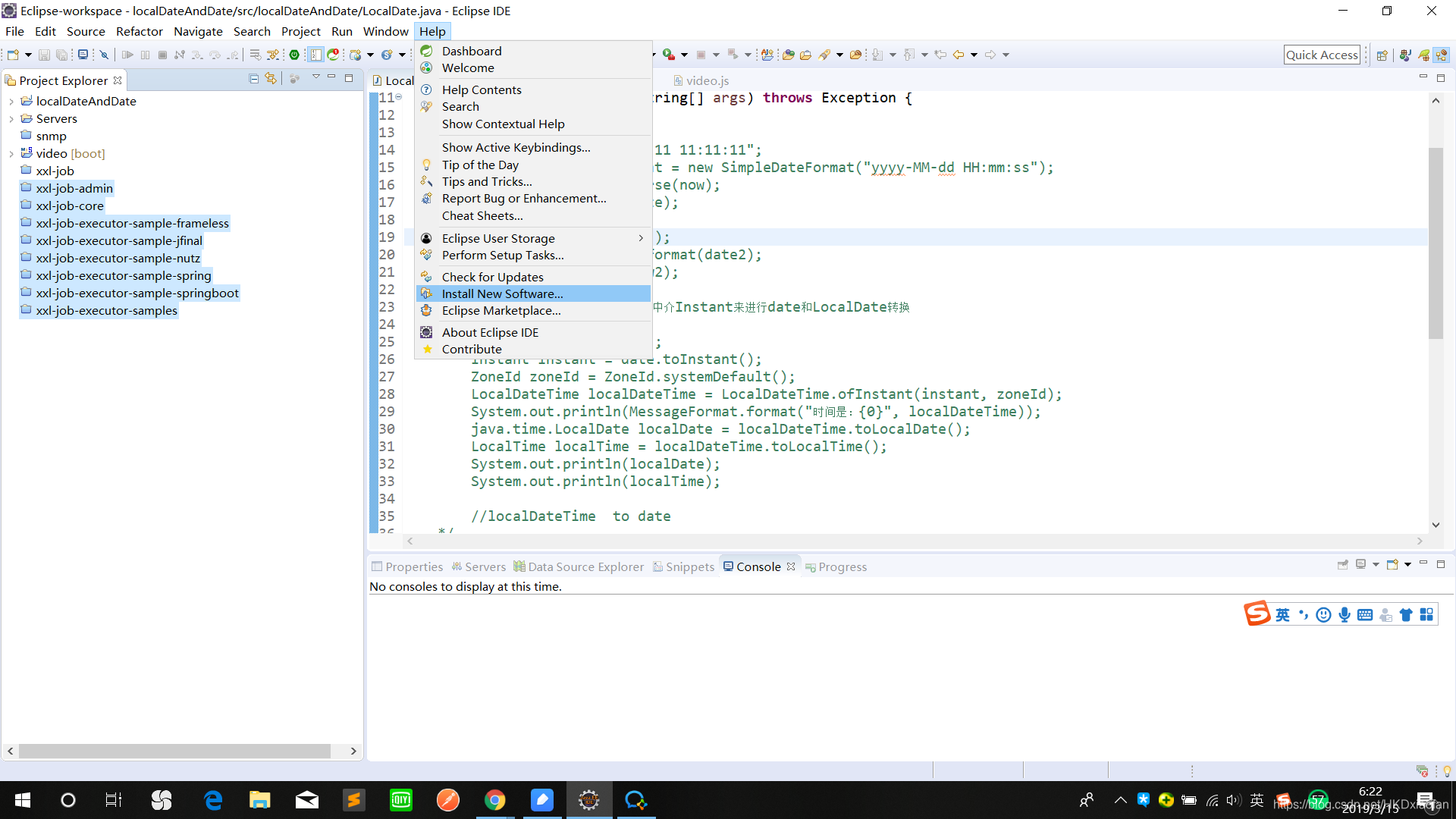
Task: Open Eclipse User Storage submenu
Action: (x=534, y=239)
